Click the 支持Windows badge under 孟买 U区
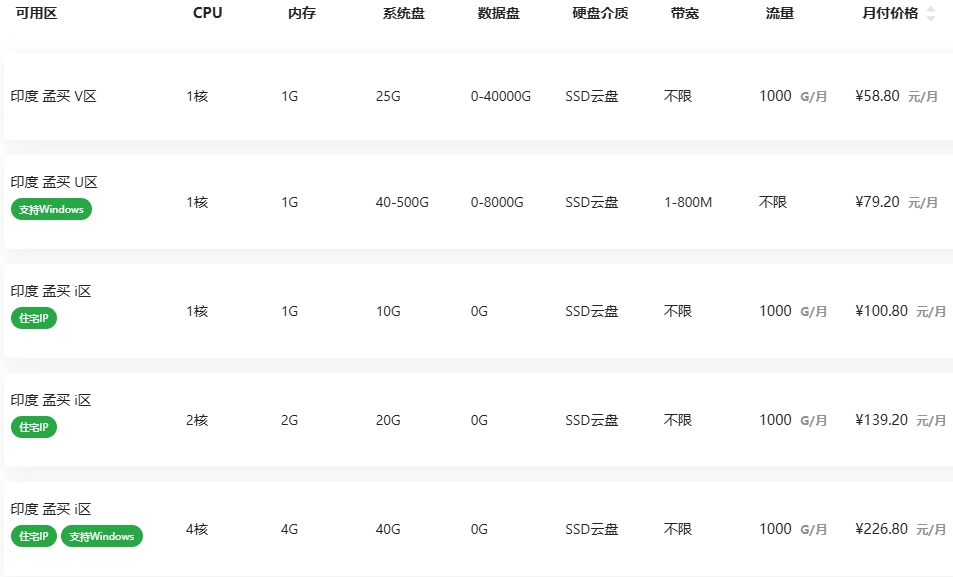Viewport: 953px width, 577px height. click(52, 210)
